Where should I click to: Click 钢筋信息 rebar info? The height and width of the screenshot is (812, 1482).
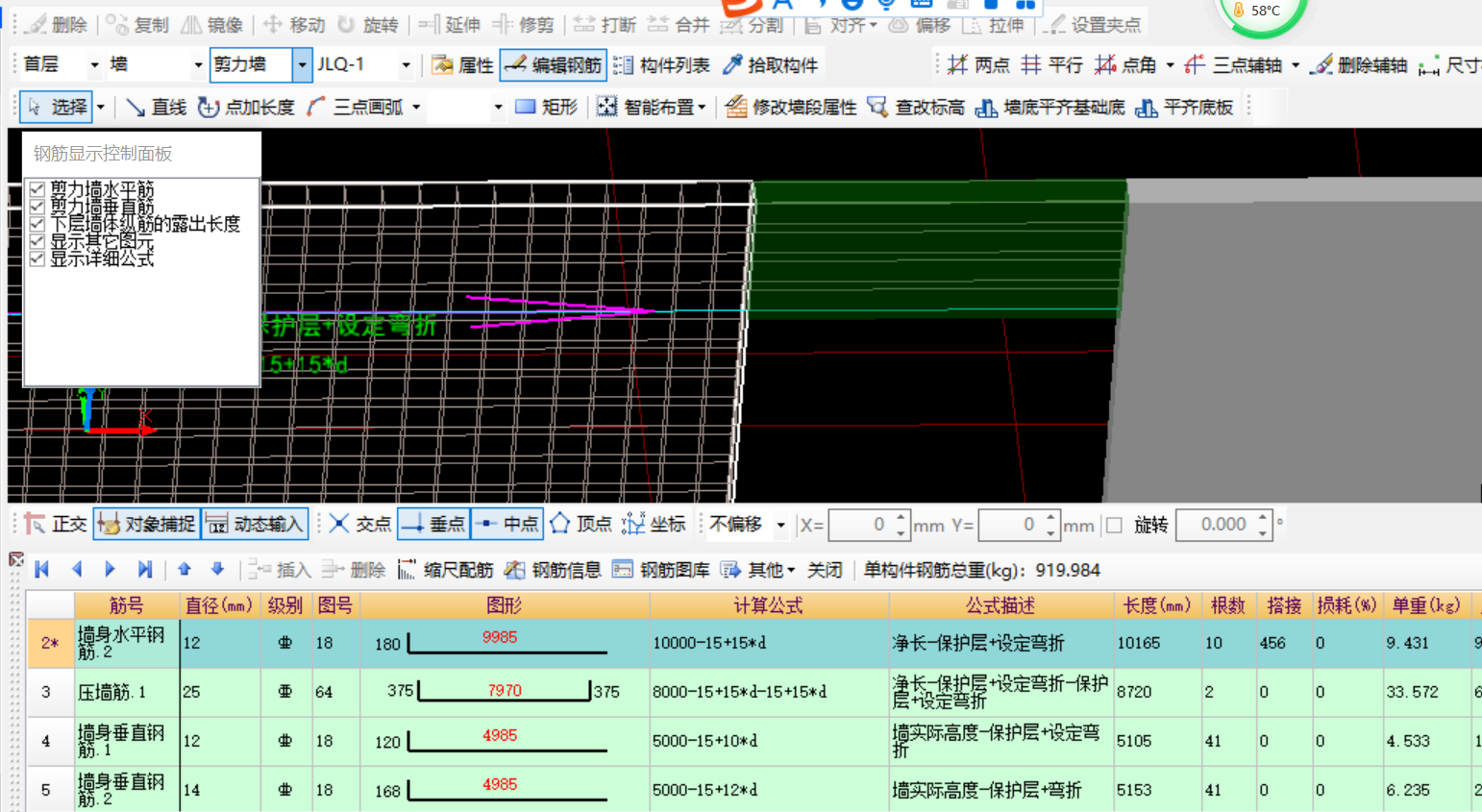pyautogui.click(x=554, y=570)
